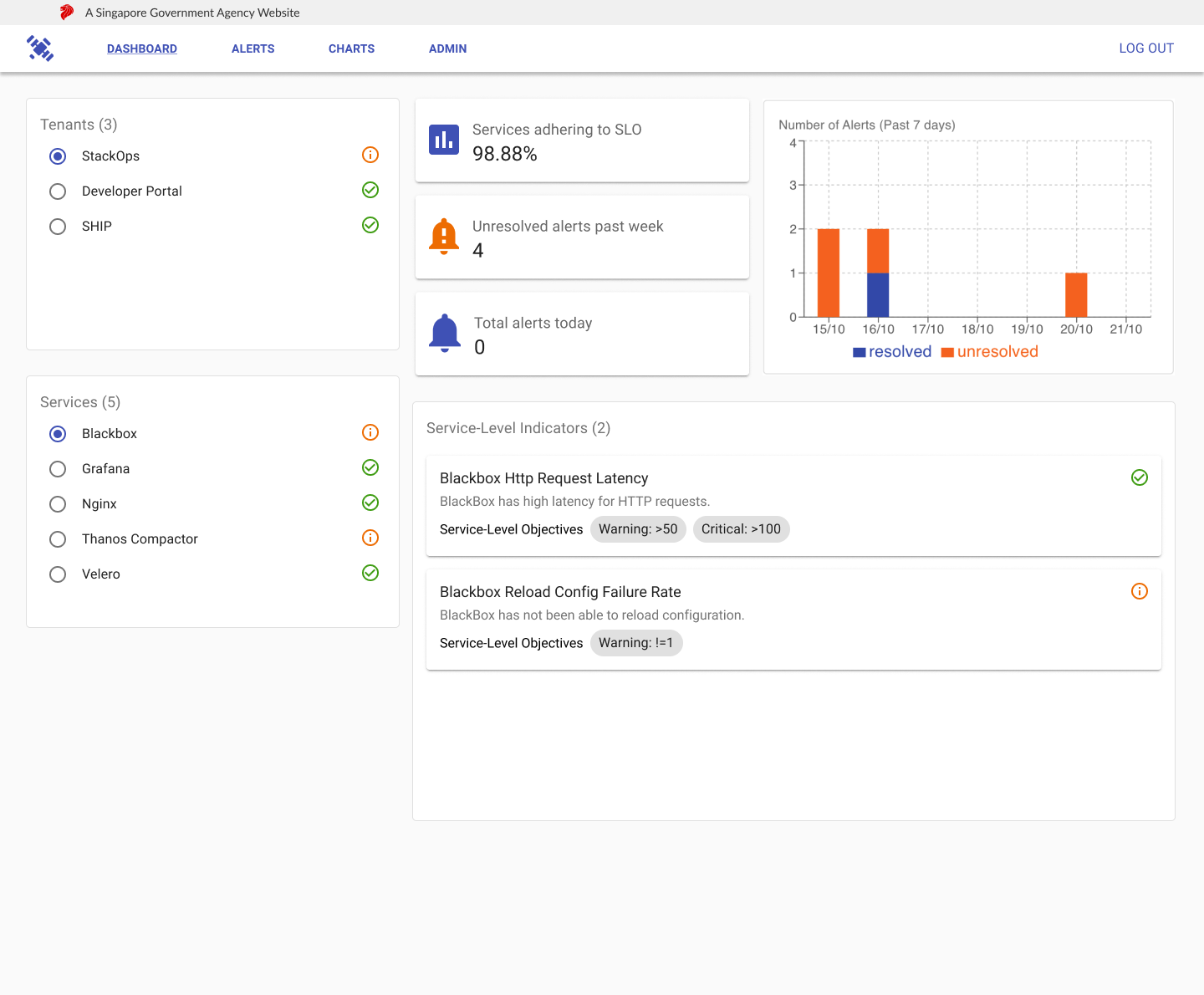Click the Total alerts today label
Viewport: 1204px width, 995px height.
pyautogui.click(x=533, y=324)
